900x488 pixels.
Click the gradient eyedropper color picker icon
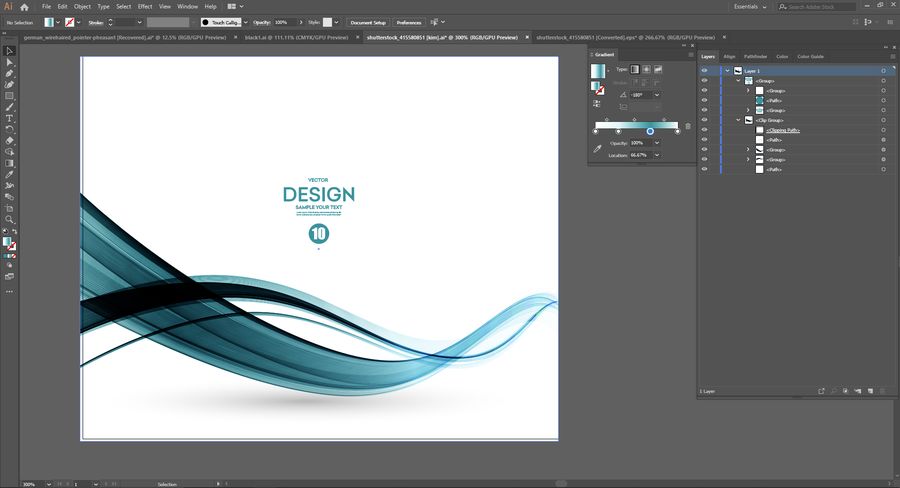click(598, 148)
